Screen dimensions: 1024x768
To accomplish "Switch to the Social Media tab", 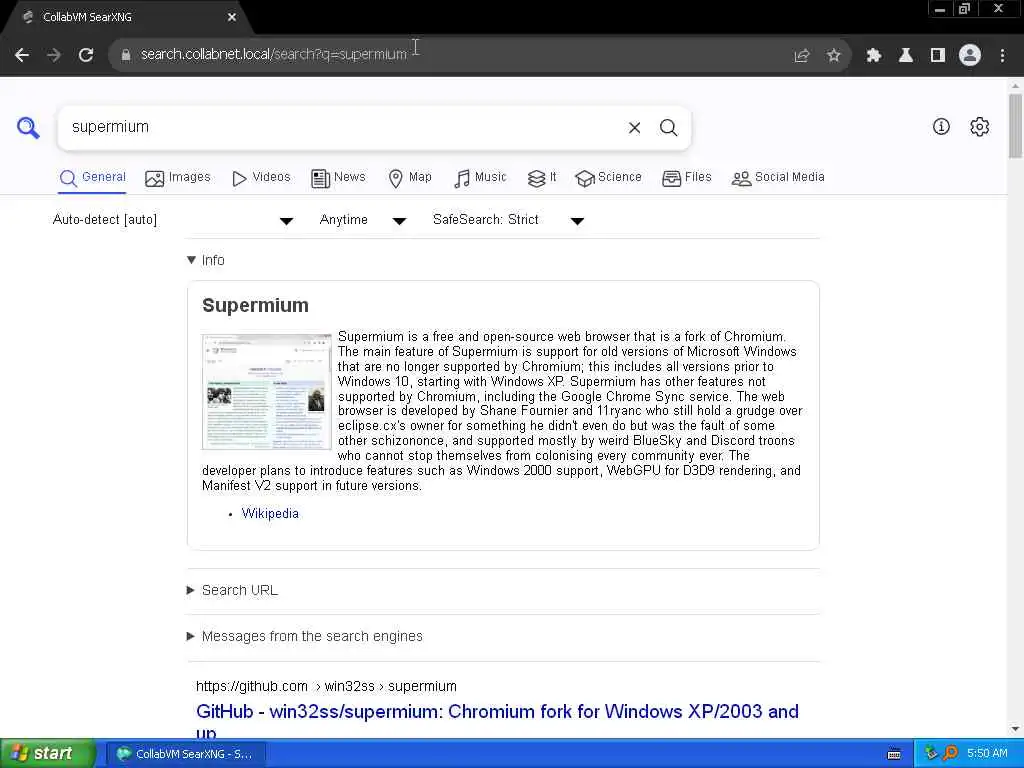I will (778, 178).
